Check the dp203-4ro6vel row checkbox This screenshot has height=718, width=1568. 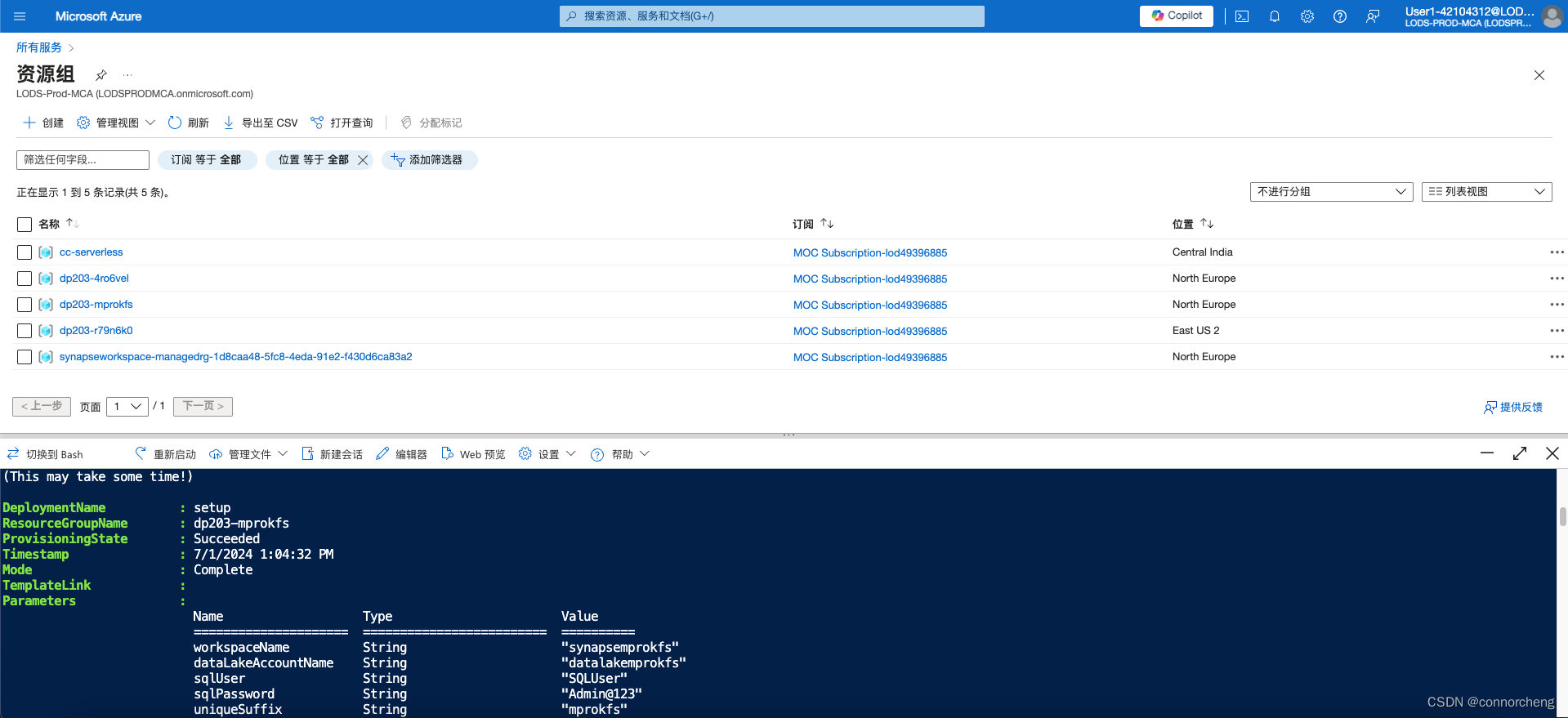coord(25,279)
